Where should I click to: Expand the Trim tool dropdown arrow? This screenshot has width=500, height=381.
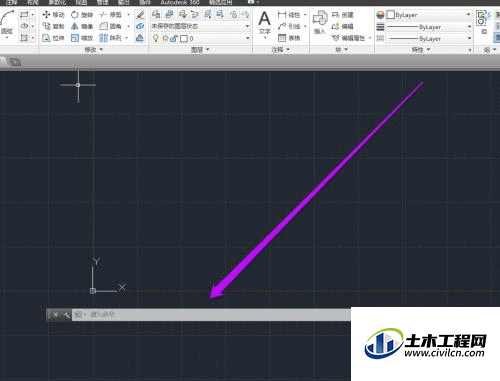(128, 15)
